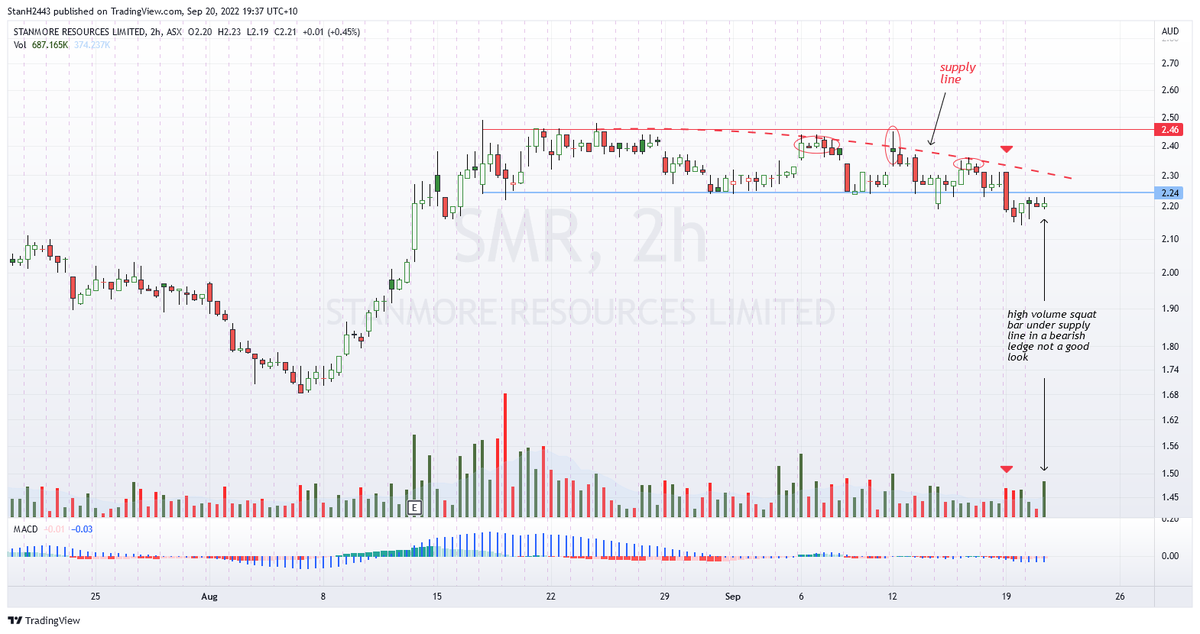Click the TradingView logo at bottom left
This screenshot has height=634, width=1200.
[x=44, y=620]
